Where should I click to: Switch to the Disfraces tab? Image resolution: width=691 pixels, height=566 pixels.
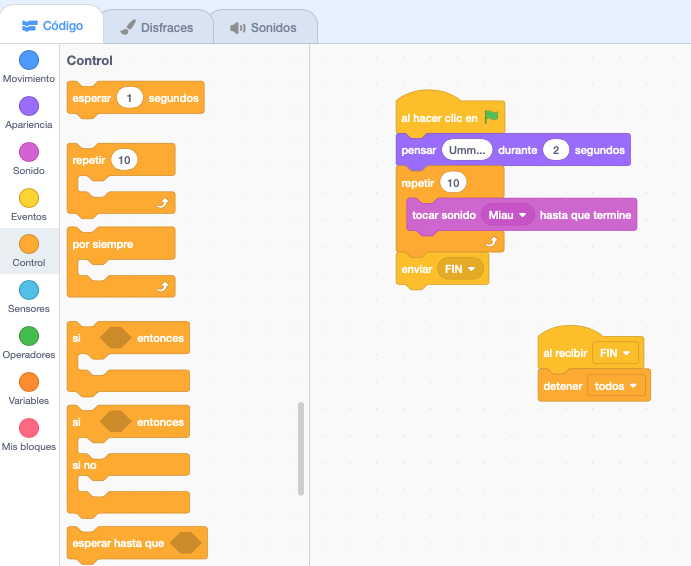(157, 27)
